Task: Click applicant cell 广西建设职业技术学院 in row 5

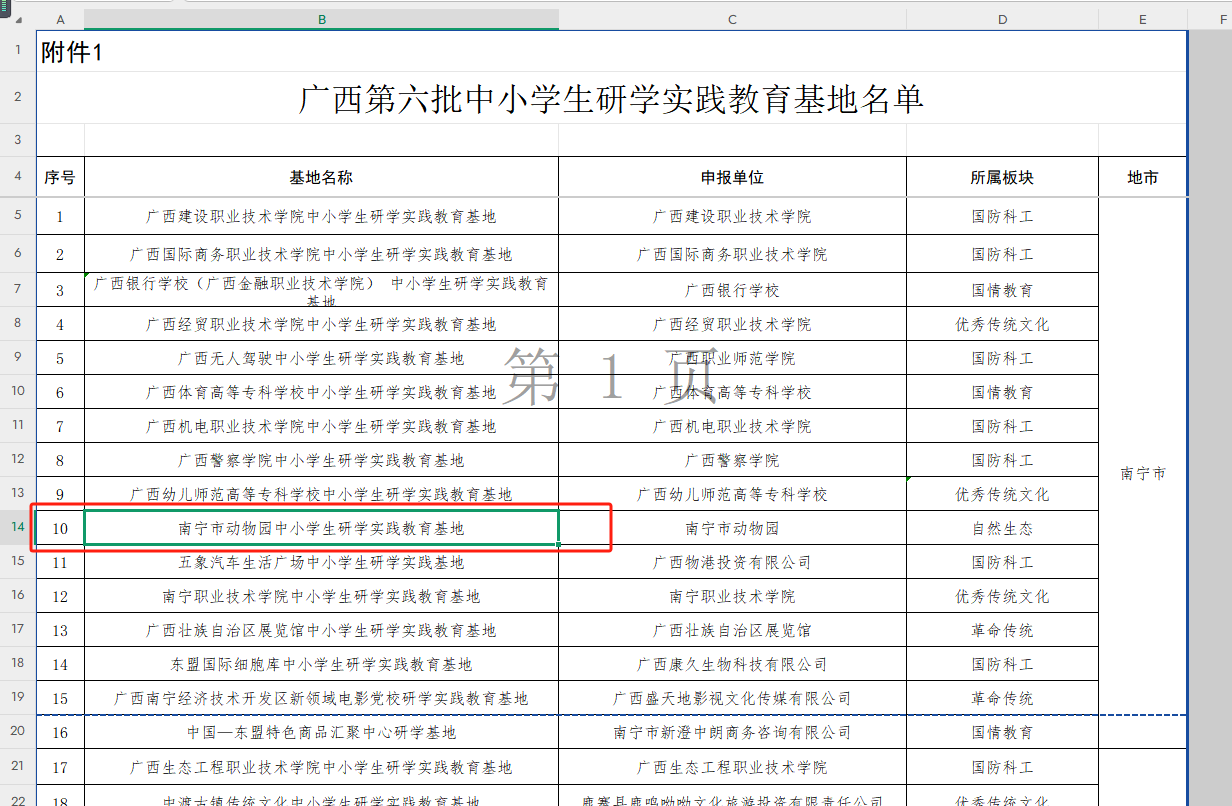Action: click(732, 216)
